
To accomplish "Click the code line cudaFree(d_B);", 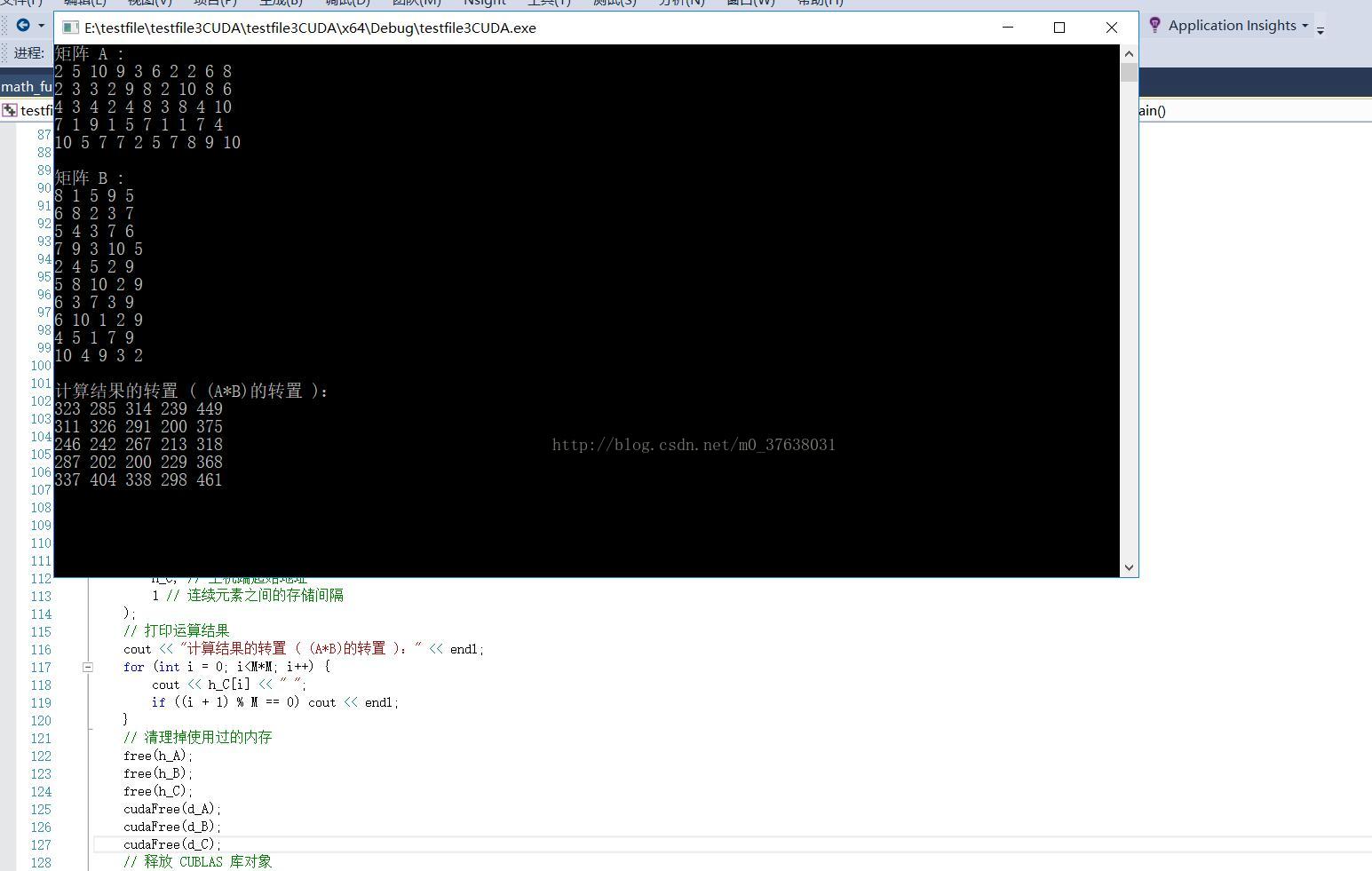I will coord(172,827).
